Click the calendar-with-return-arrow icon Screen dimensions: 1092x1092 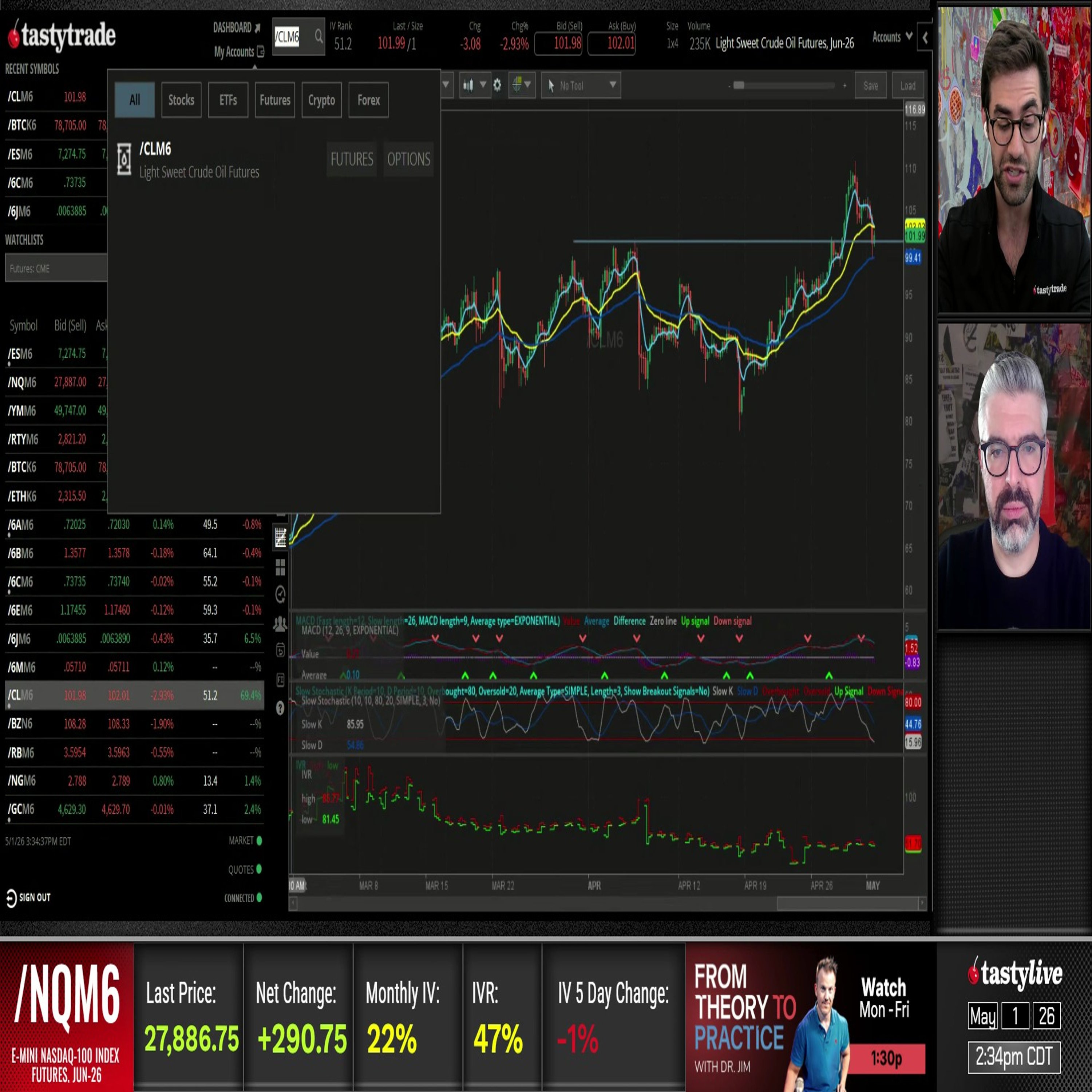[x=280, y=650]
